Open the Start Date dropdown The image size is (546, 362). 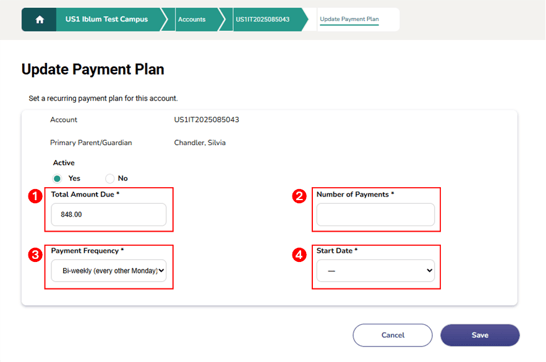point(375,270)
